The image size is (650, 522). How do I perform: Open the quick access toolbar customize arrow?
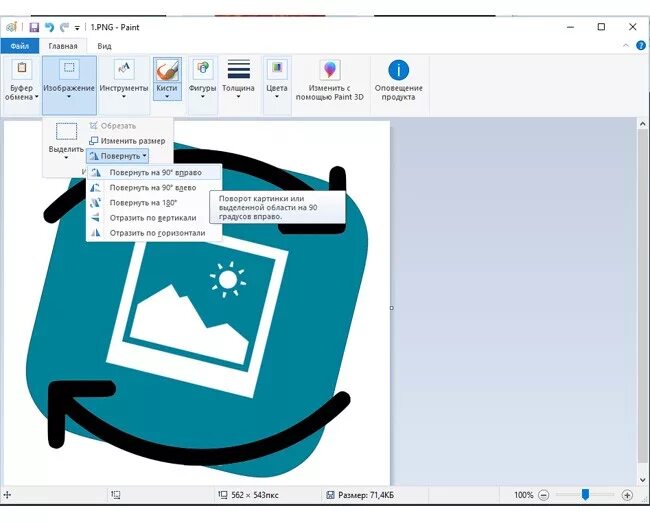tap(77, 28)
